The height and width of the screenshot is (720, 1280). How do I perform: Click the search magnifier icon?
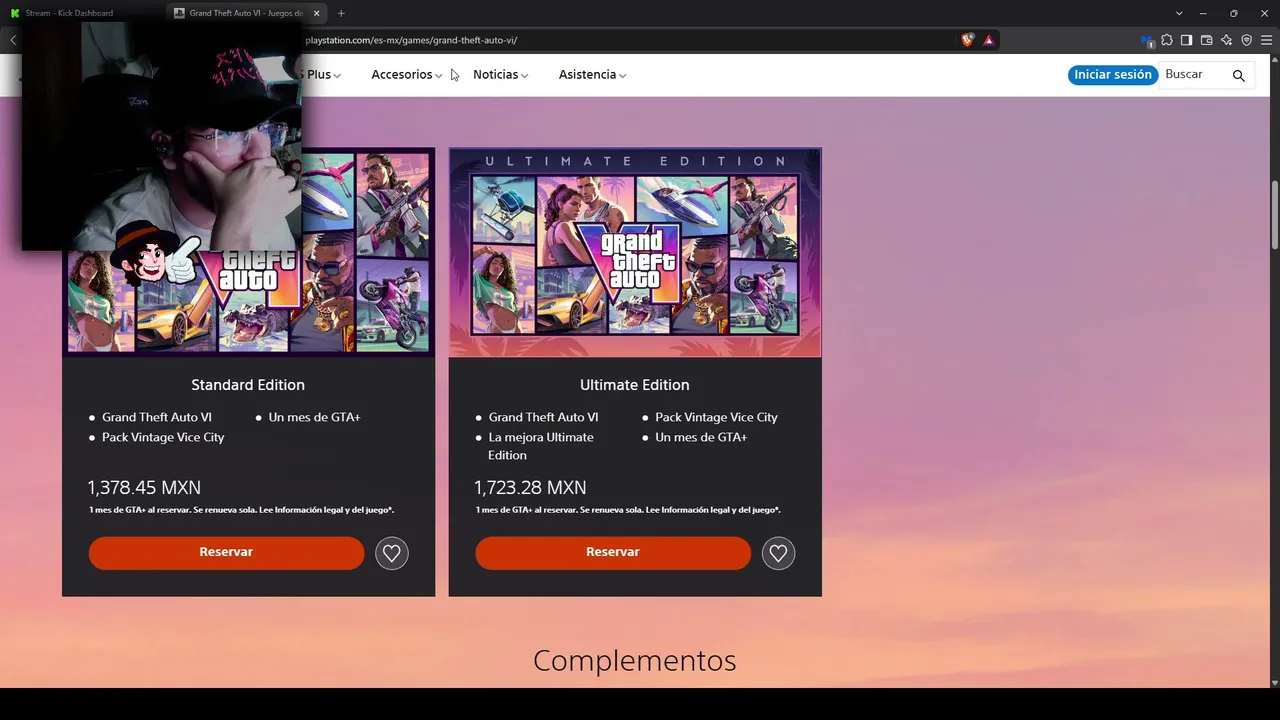tap(1238, 75)
